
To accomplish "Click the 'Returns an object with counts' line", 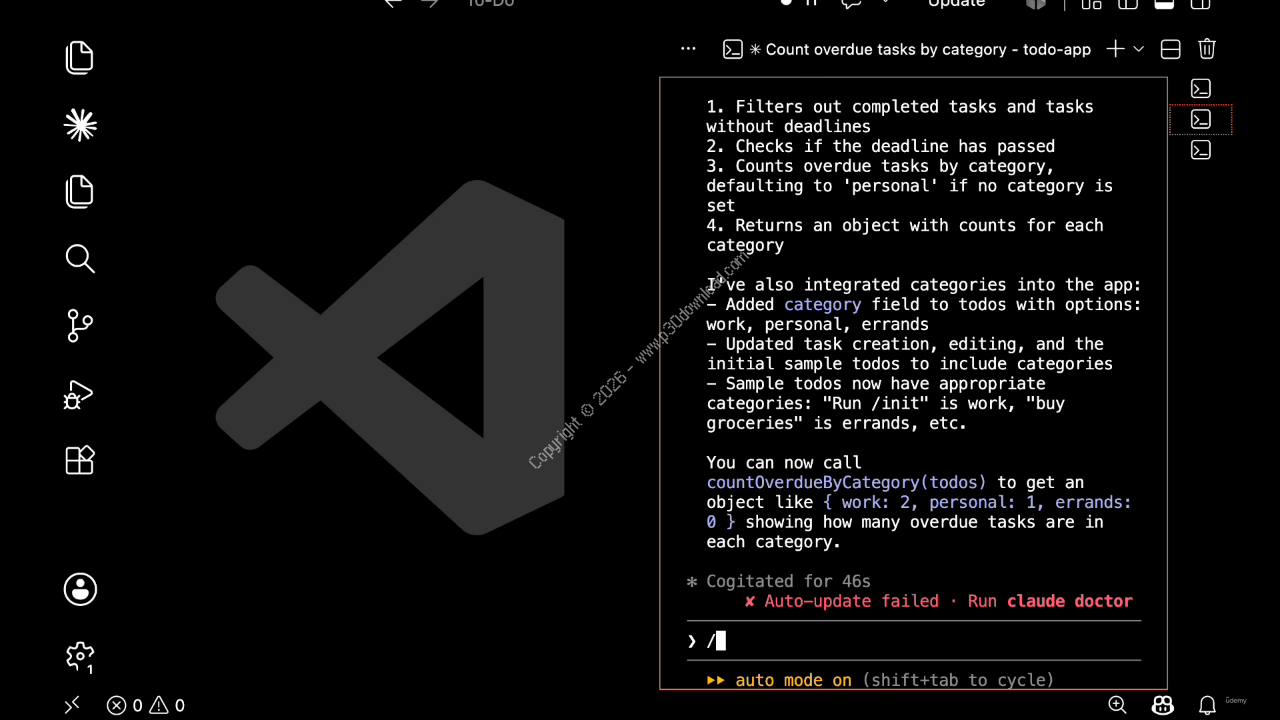I will tap(905, 225).
